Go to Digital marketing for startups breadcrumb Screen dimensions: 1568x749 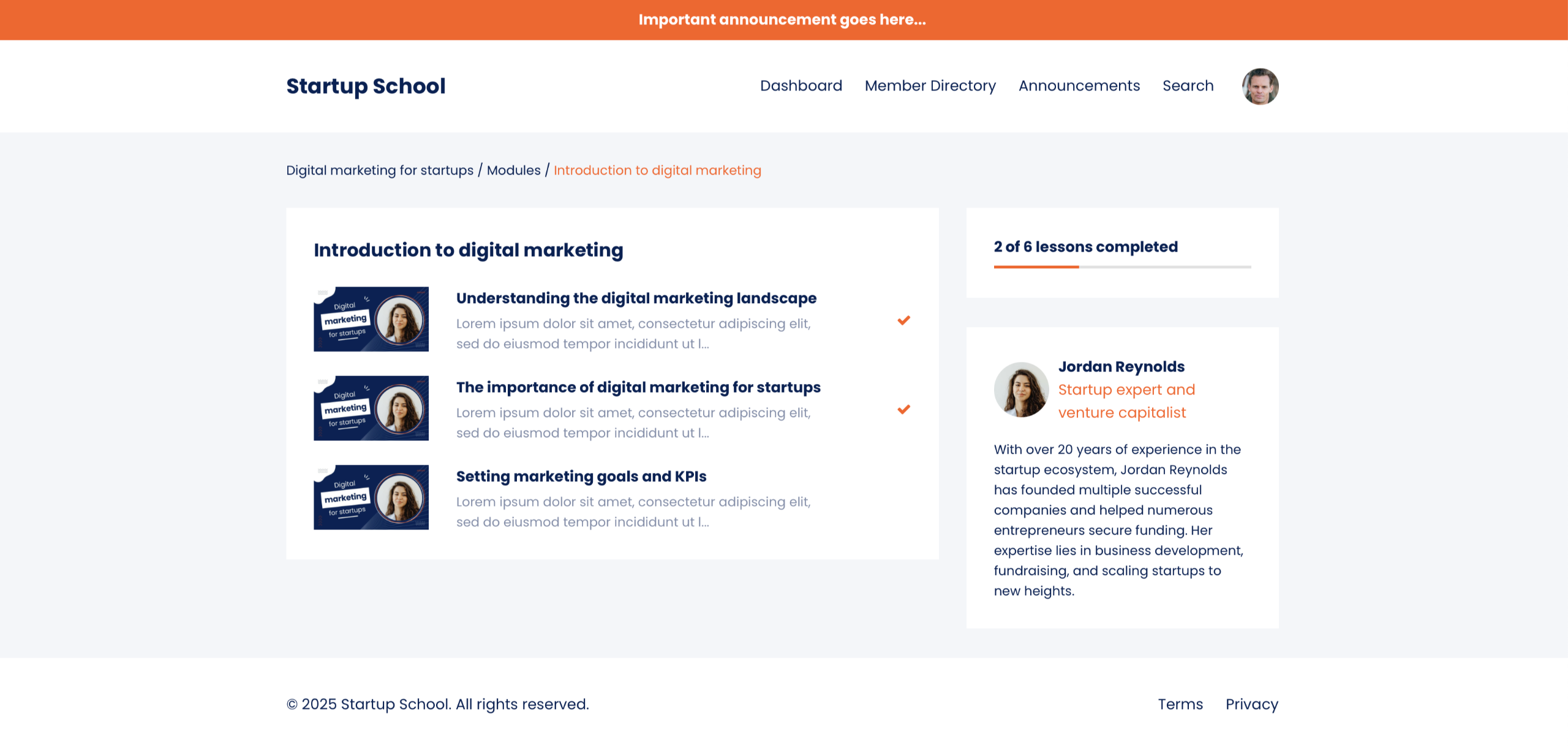[x=380, y=170]
